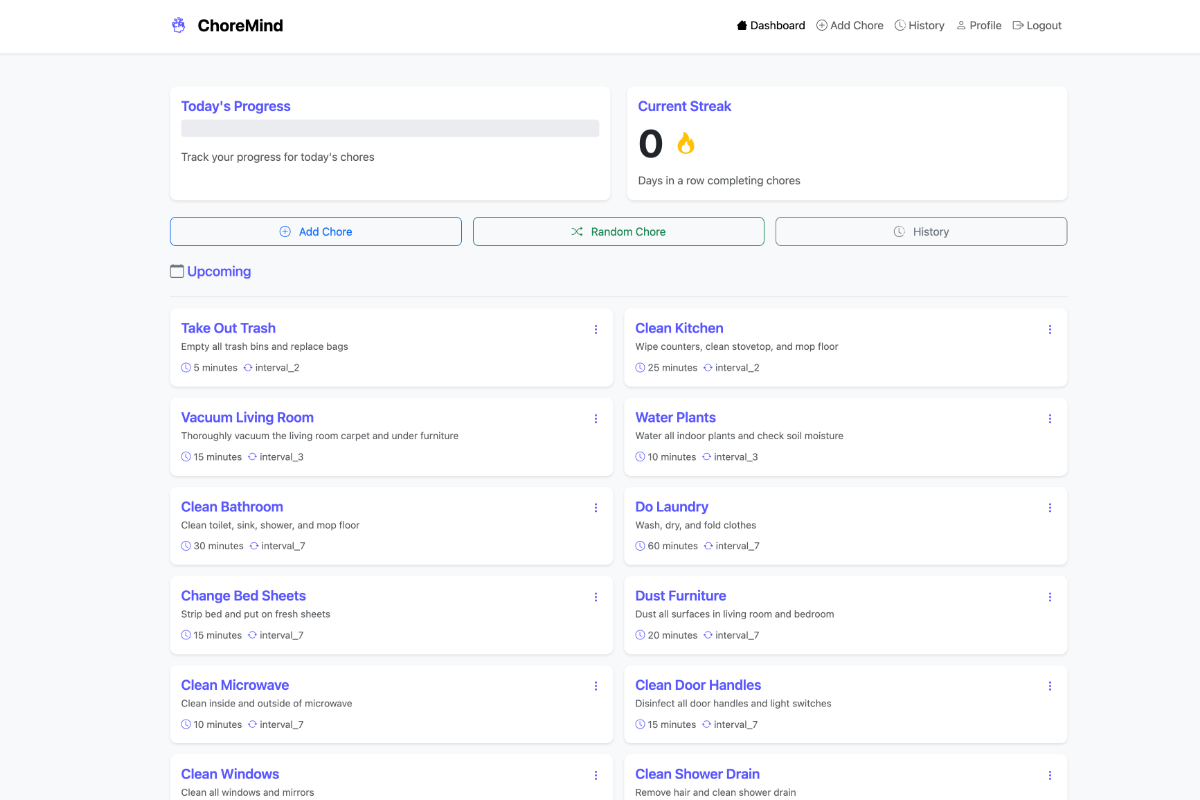Screen dimensions: 1200x800
Task: Click the streak count showing zero
Action: pos(650,143)
